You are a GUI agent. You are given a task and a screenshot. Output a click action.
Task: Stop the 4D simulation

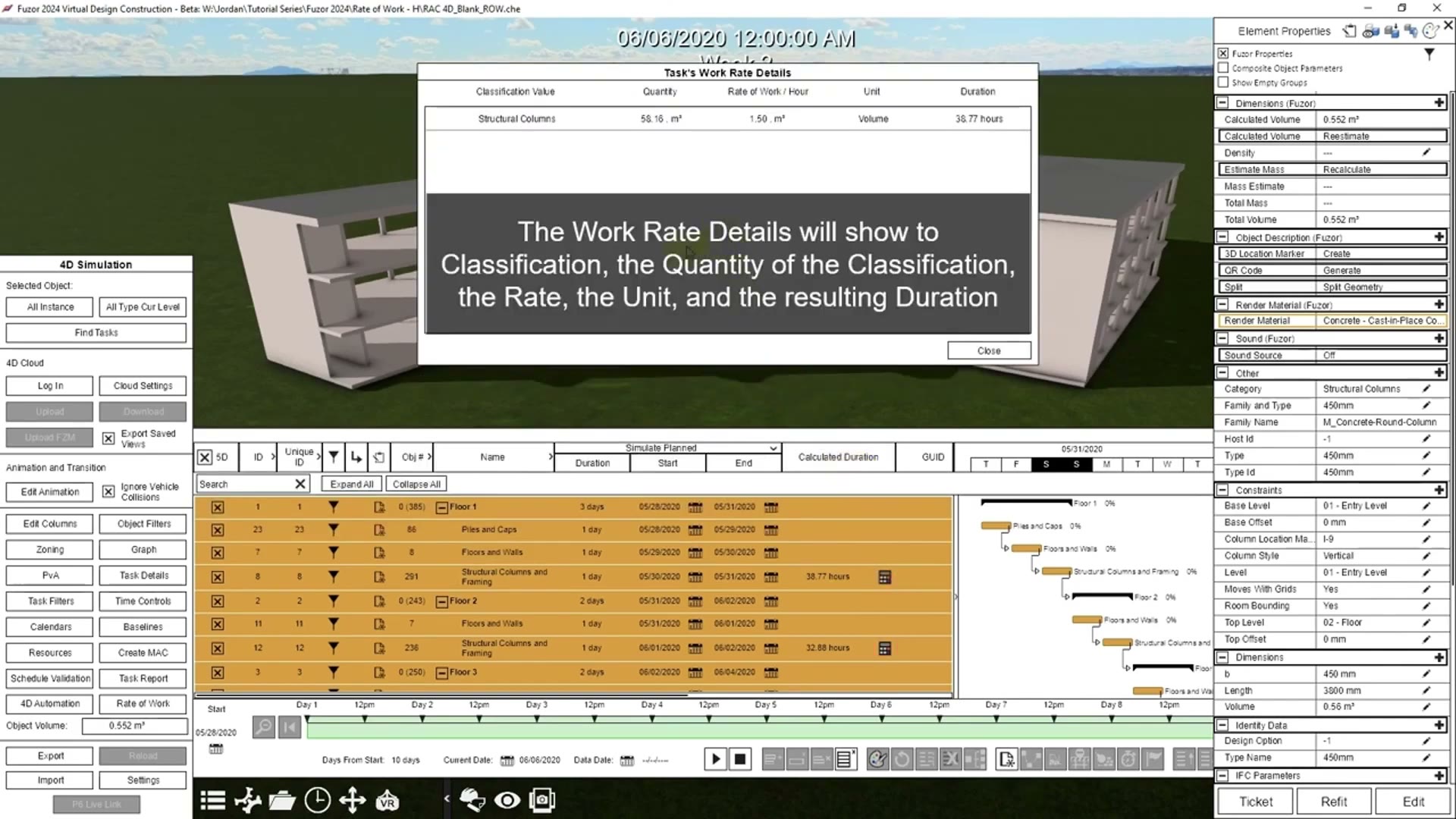pos(740,759)
